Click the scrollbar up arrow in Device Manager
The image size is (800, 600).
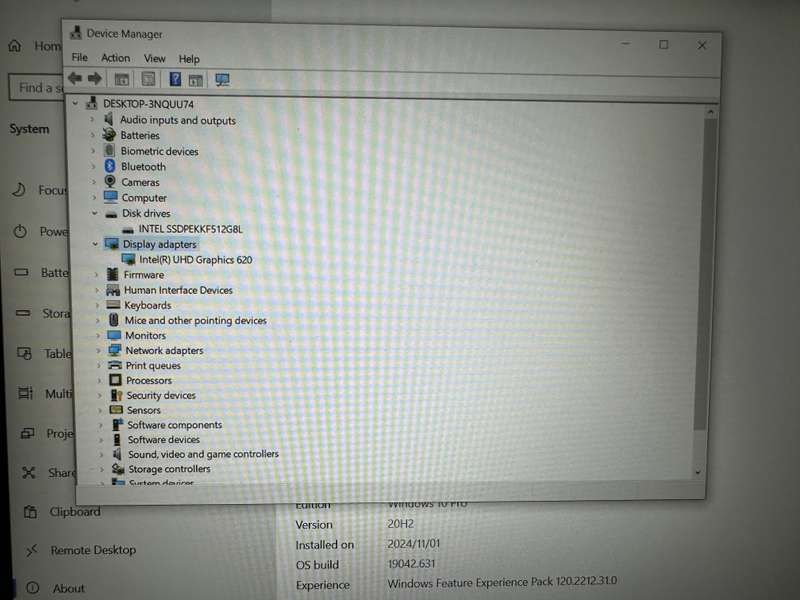[711, 111]
